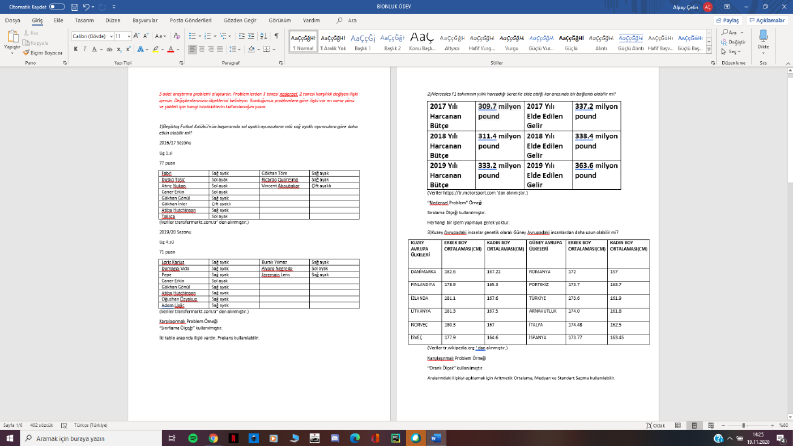Adjust the zoom slider in status bar
The width and height of the screenshot is (793, 446).
click(x=743, y=425)
